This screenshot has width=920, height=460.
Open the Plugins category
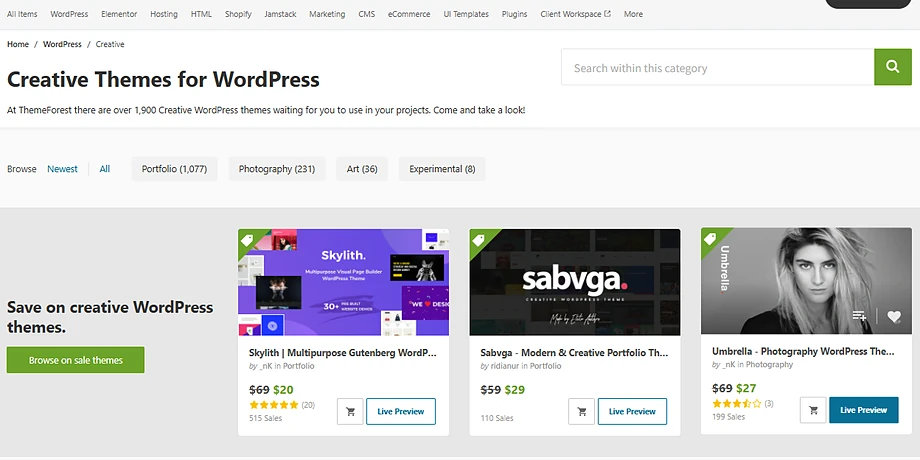point(515,14)
